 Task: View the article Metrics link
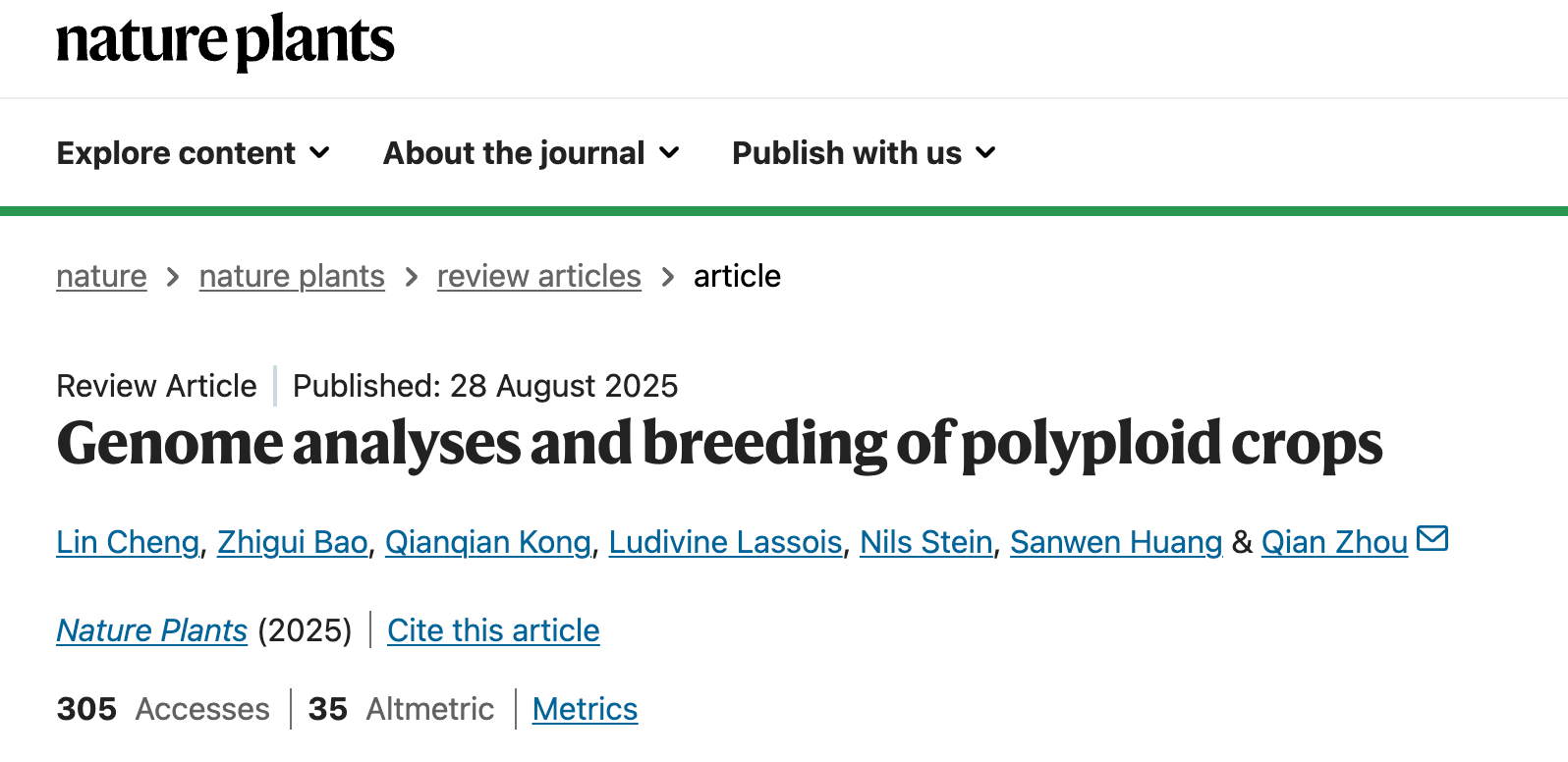tap(585, 709)
